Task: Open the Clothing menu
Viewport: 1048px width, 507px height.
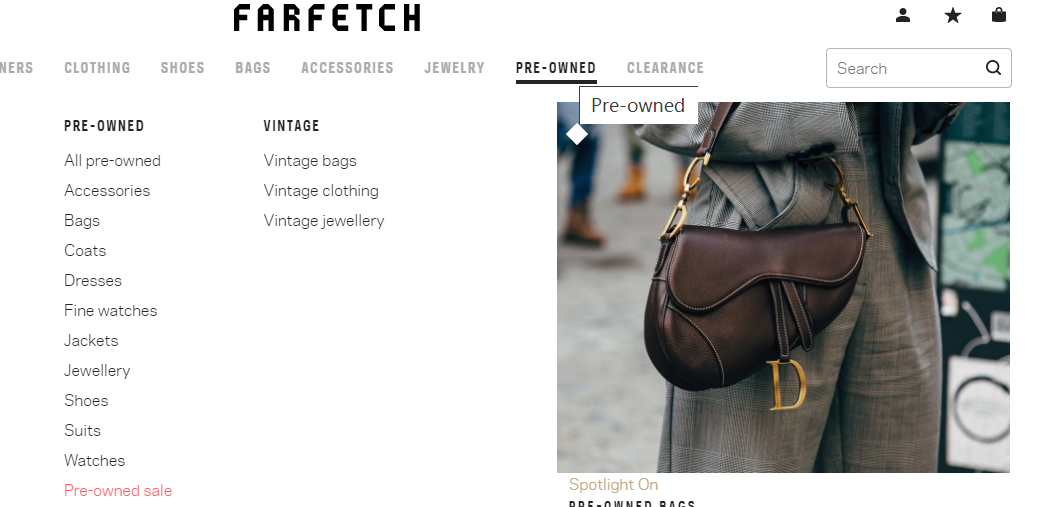Action: 98,68
